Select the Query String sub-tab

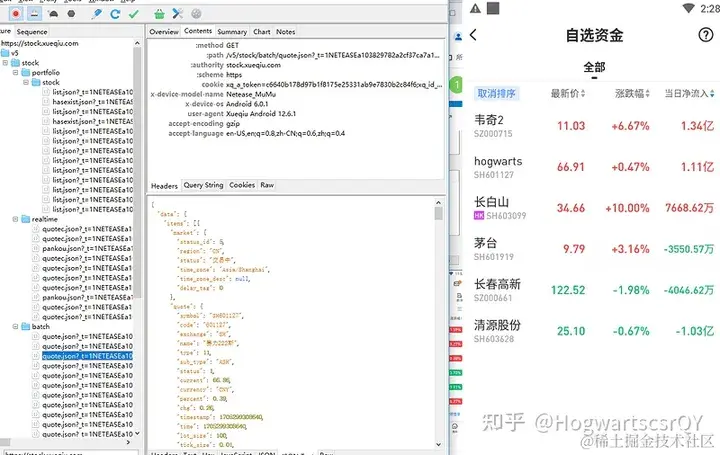pyautogui.click(x=203, y=185)
